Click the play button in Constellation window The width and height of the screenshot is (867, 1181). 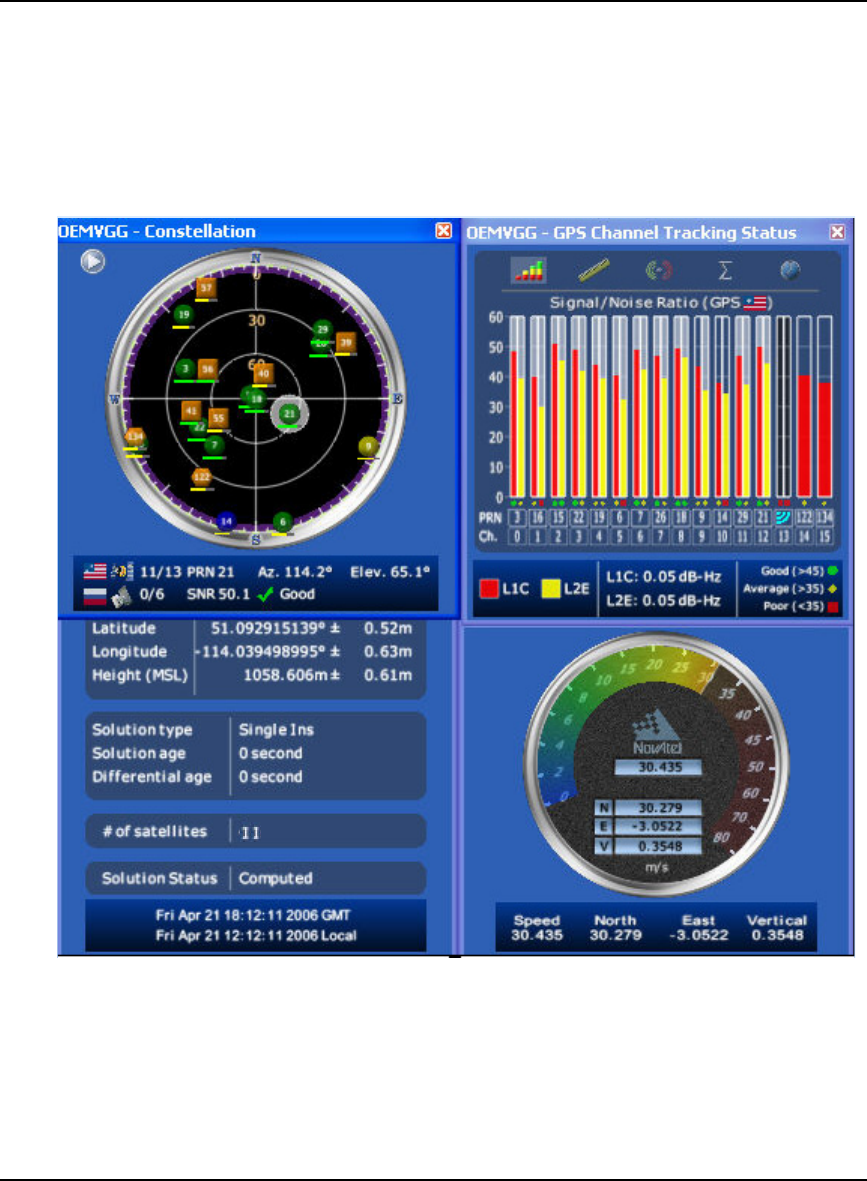(93, 261)
